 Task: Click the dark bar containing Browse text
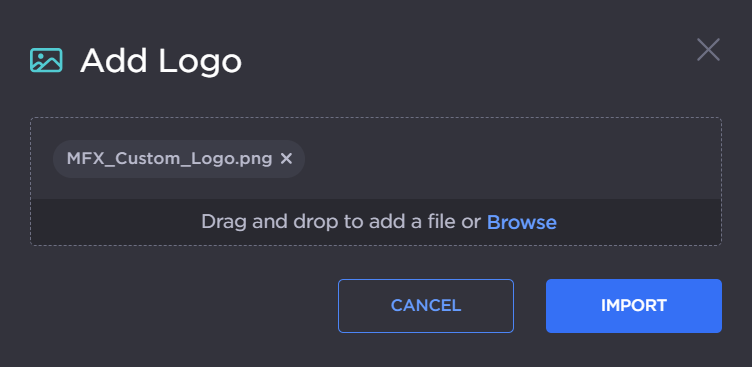pyautogui.click(x=376, y=222)
